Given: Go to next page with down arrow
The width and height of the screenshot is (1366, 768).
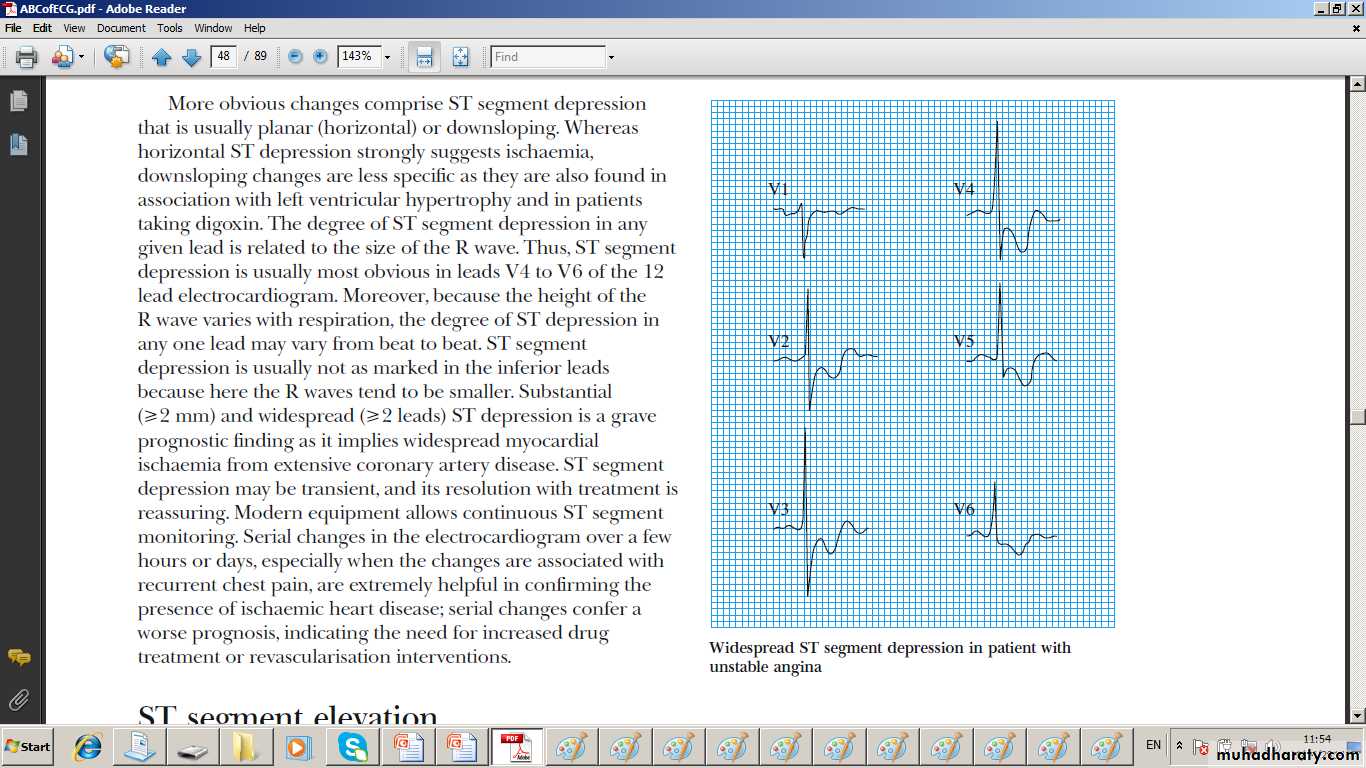Looking at the screenshot, I should [x=191, y=57].
